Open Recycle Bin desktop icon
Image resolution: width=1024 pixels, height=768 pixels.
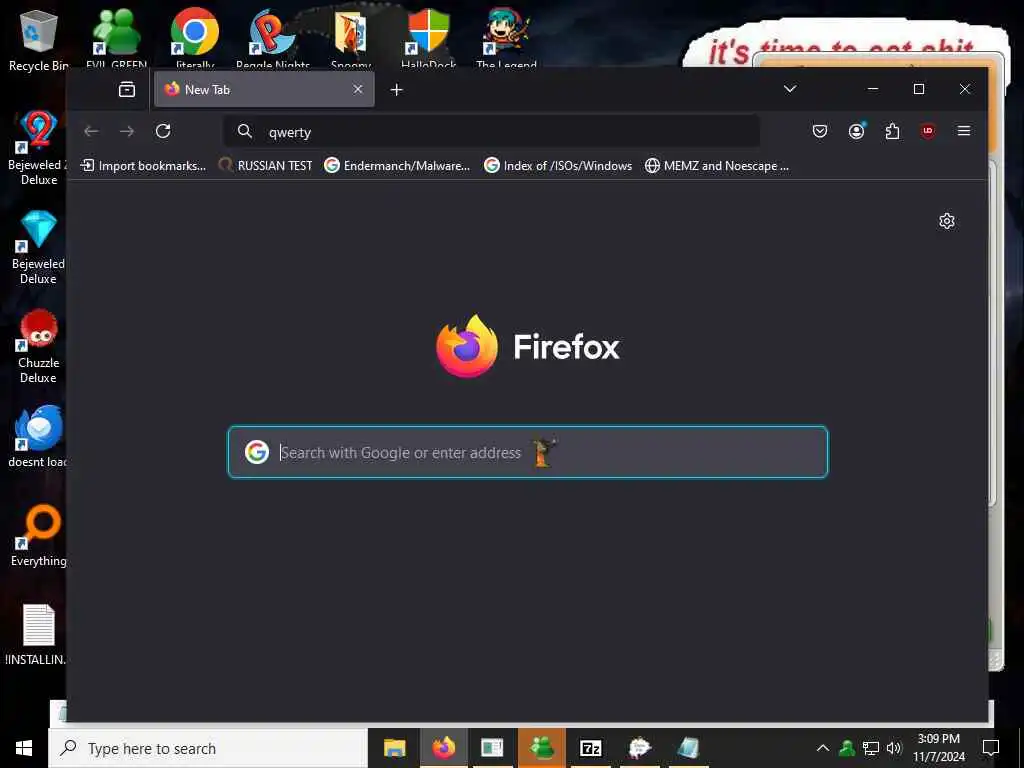(x=39, y=40)
